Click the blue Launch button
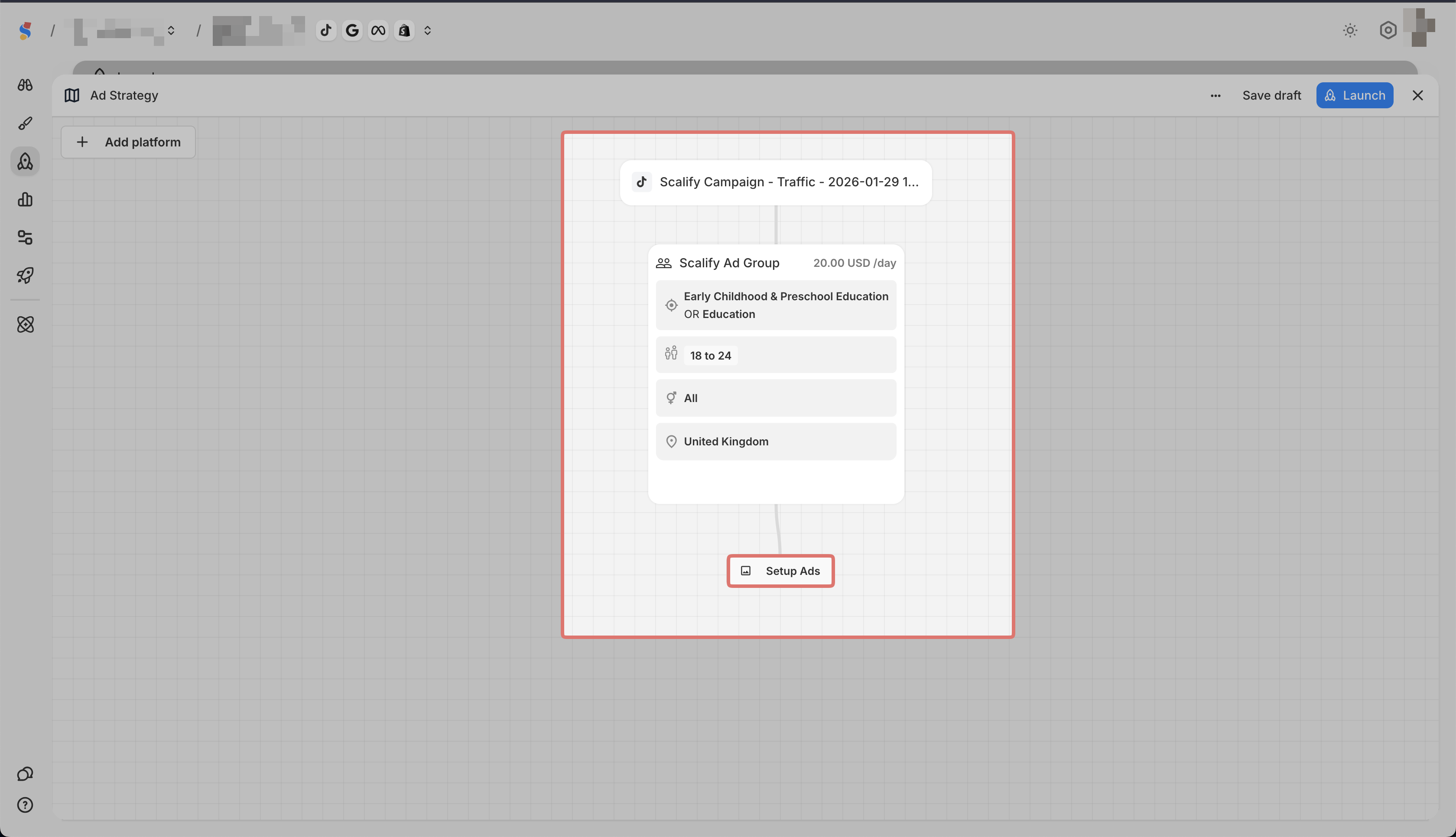Viewport: 1456px width, 837px height. tap(1354, 95)
